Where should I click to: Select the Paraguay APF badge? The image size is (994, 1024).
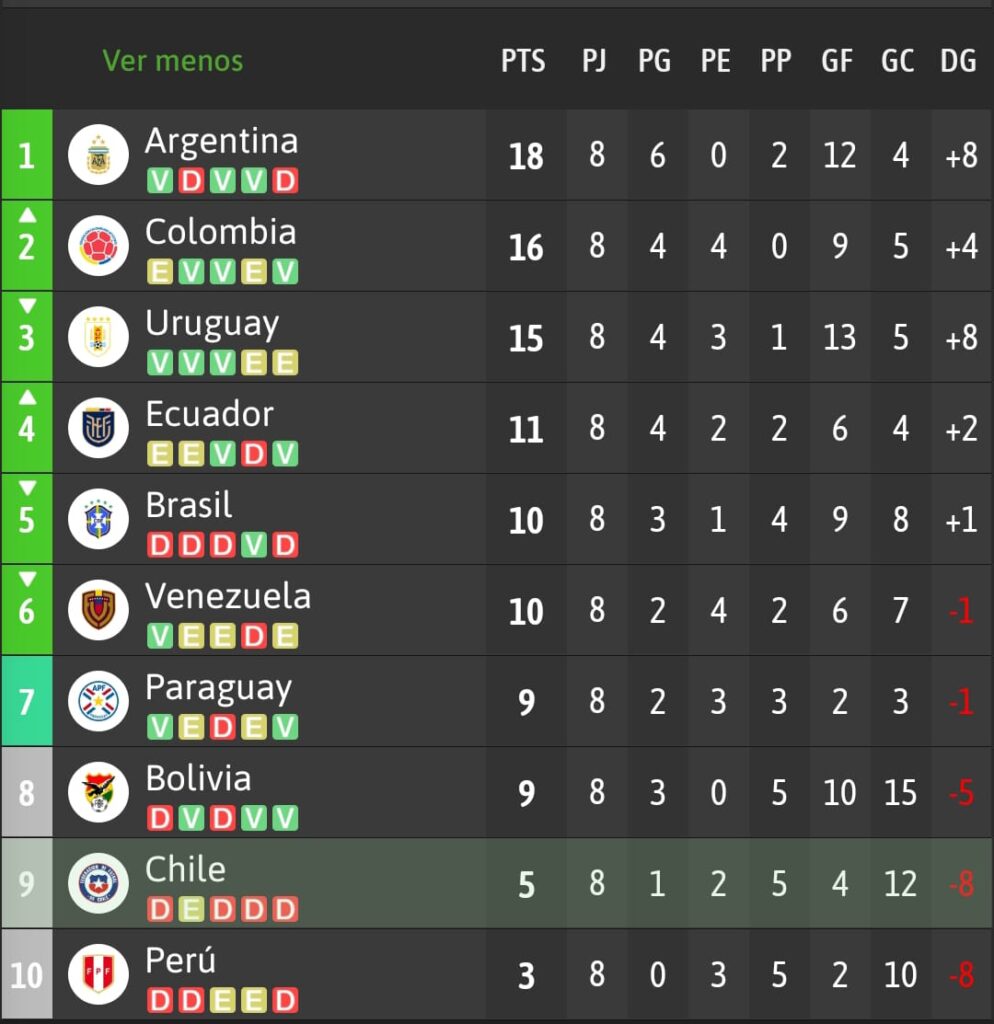pos(99,701)
